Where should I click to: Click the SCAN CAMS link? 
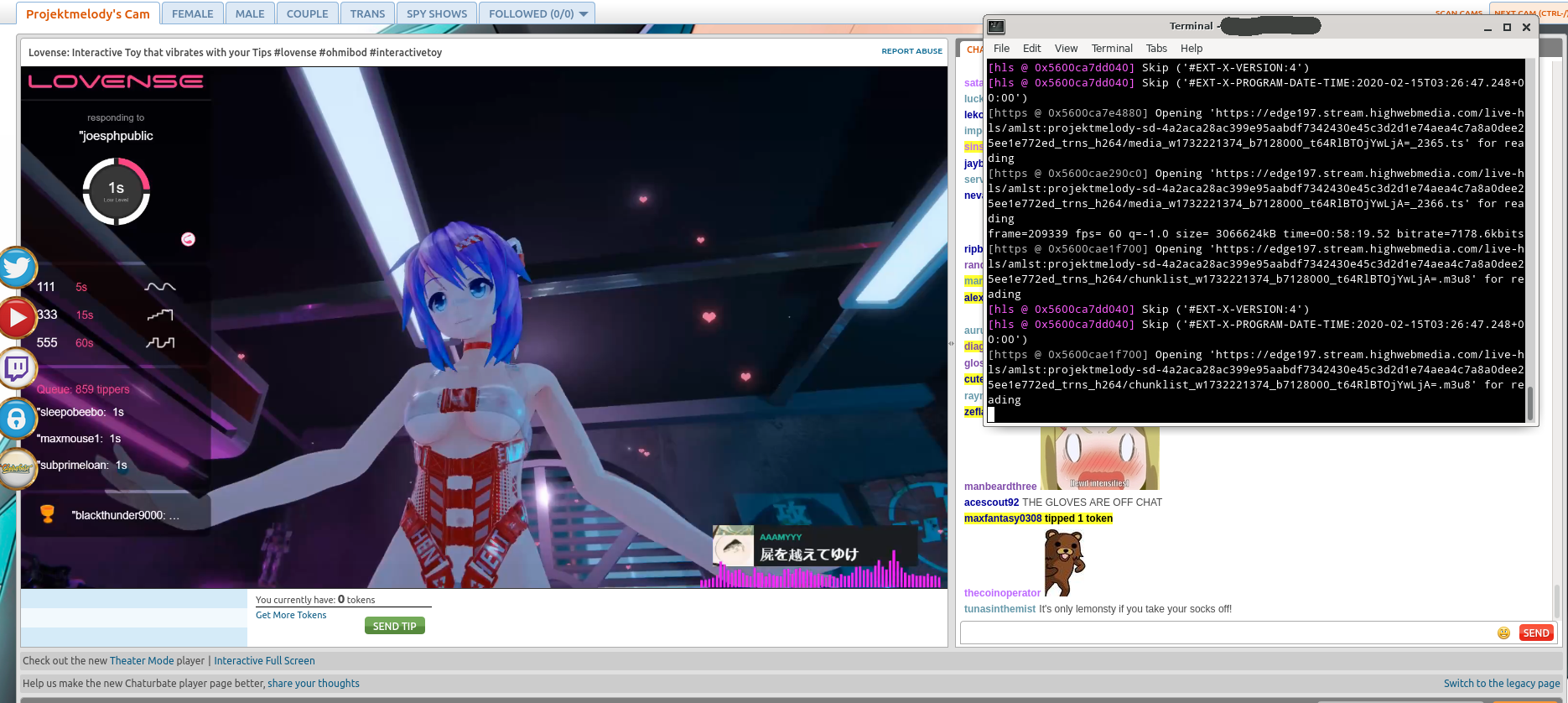tap(1458, 13)
